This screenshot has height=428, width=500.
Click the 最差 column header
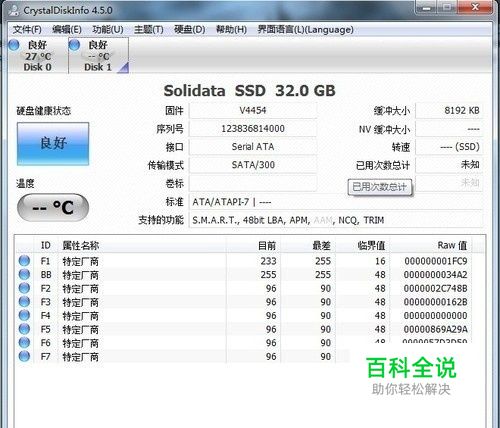pyautogui.click(x=308, y=246)
